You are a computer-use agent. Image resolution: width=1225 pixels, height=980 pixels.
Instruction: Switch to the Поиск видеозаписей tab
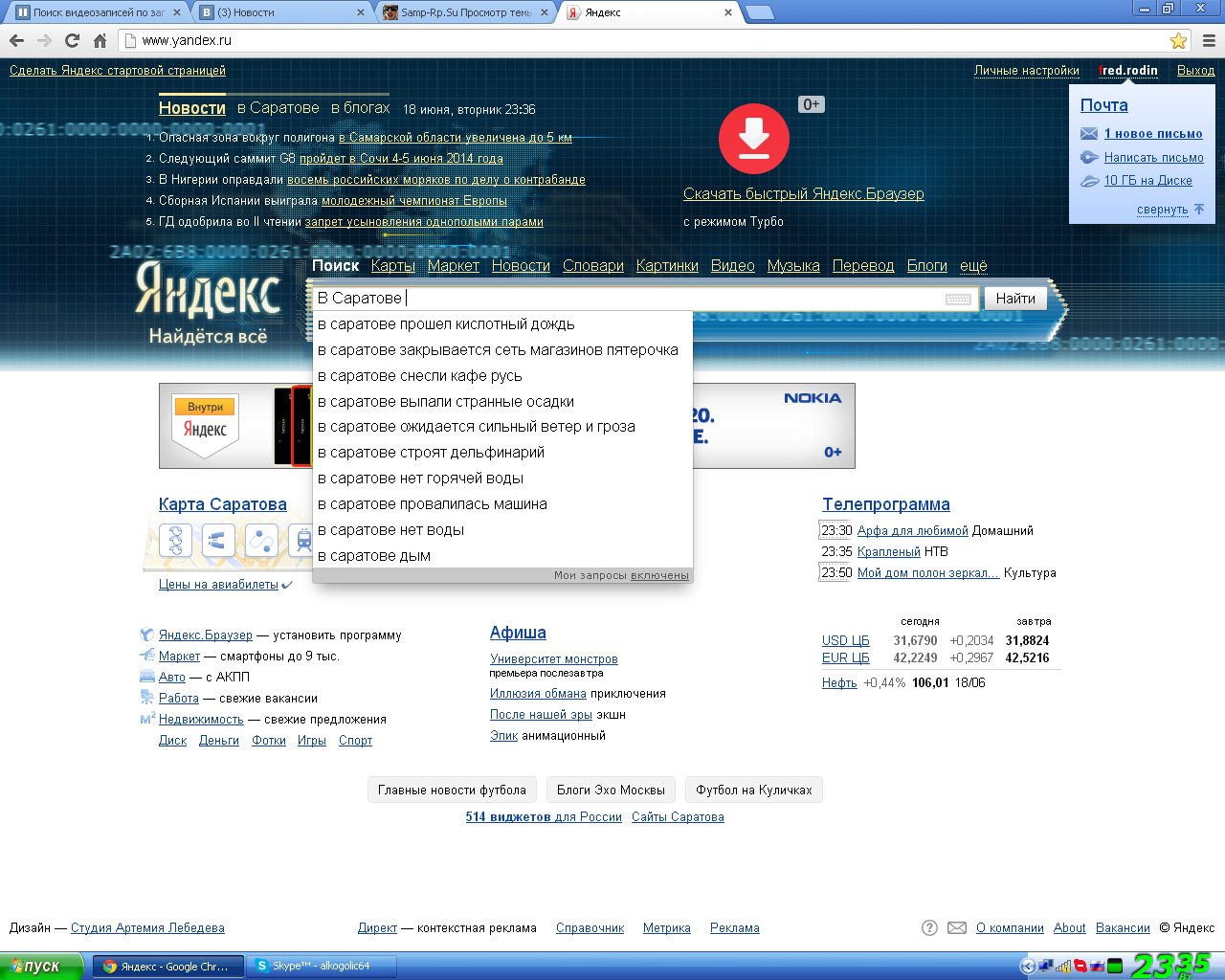98,12
